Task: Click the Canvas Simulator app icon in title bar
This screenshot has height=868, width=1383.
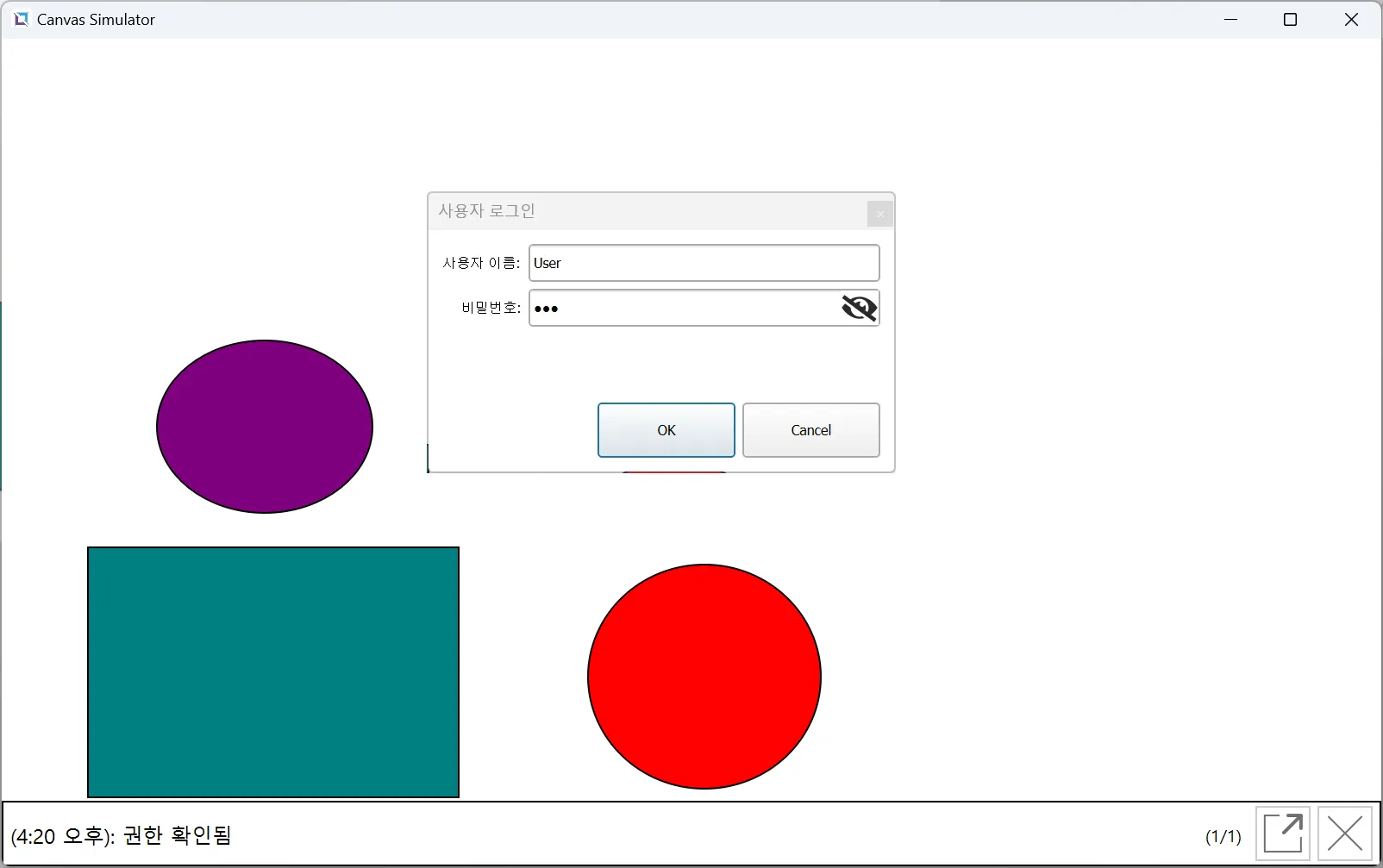Action: click(x=21, y=19)
